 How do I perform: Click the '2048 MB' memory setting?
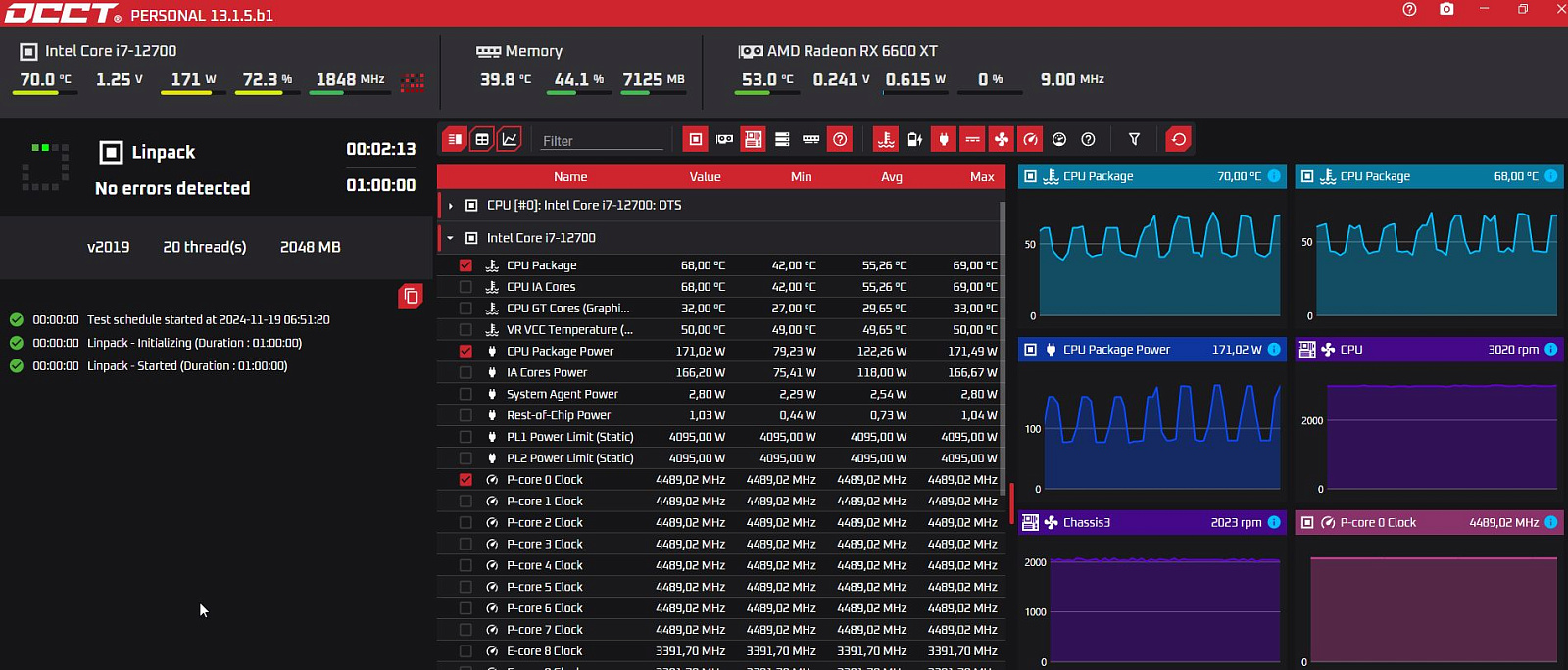tap(311, 247)
